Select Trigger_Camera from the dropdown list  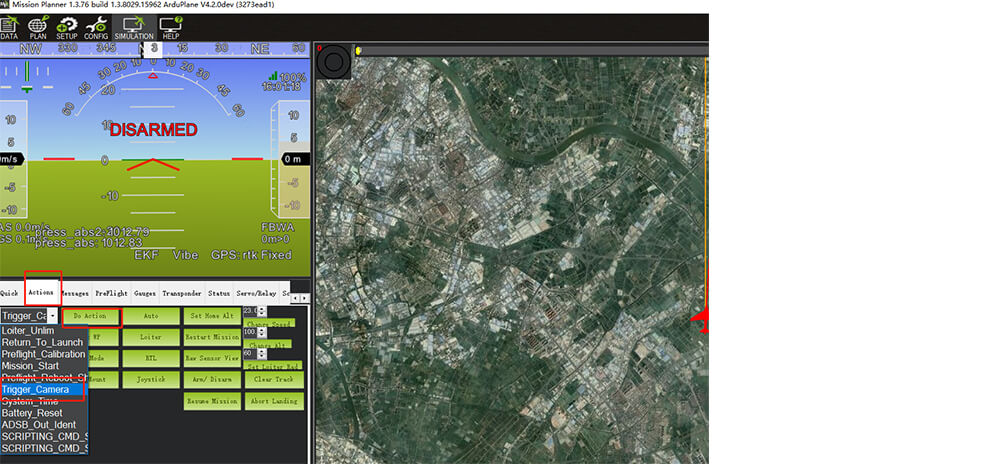[36, 389]
